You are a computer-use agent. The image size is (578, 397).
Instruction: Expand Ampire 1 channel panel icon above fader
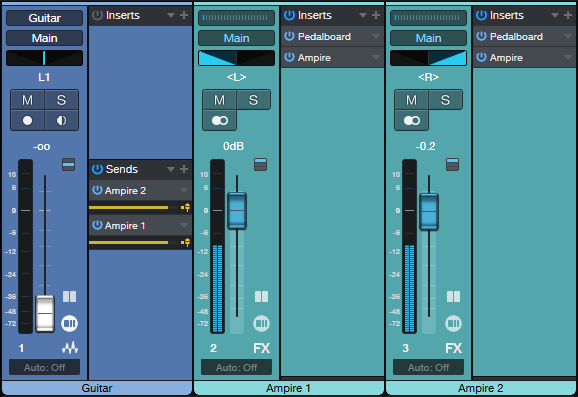tap(261, 164)
